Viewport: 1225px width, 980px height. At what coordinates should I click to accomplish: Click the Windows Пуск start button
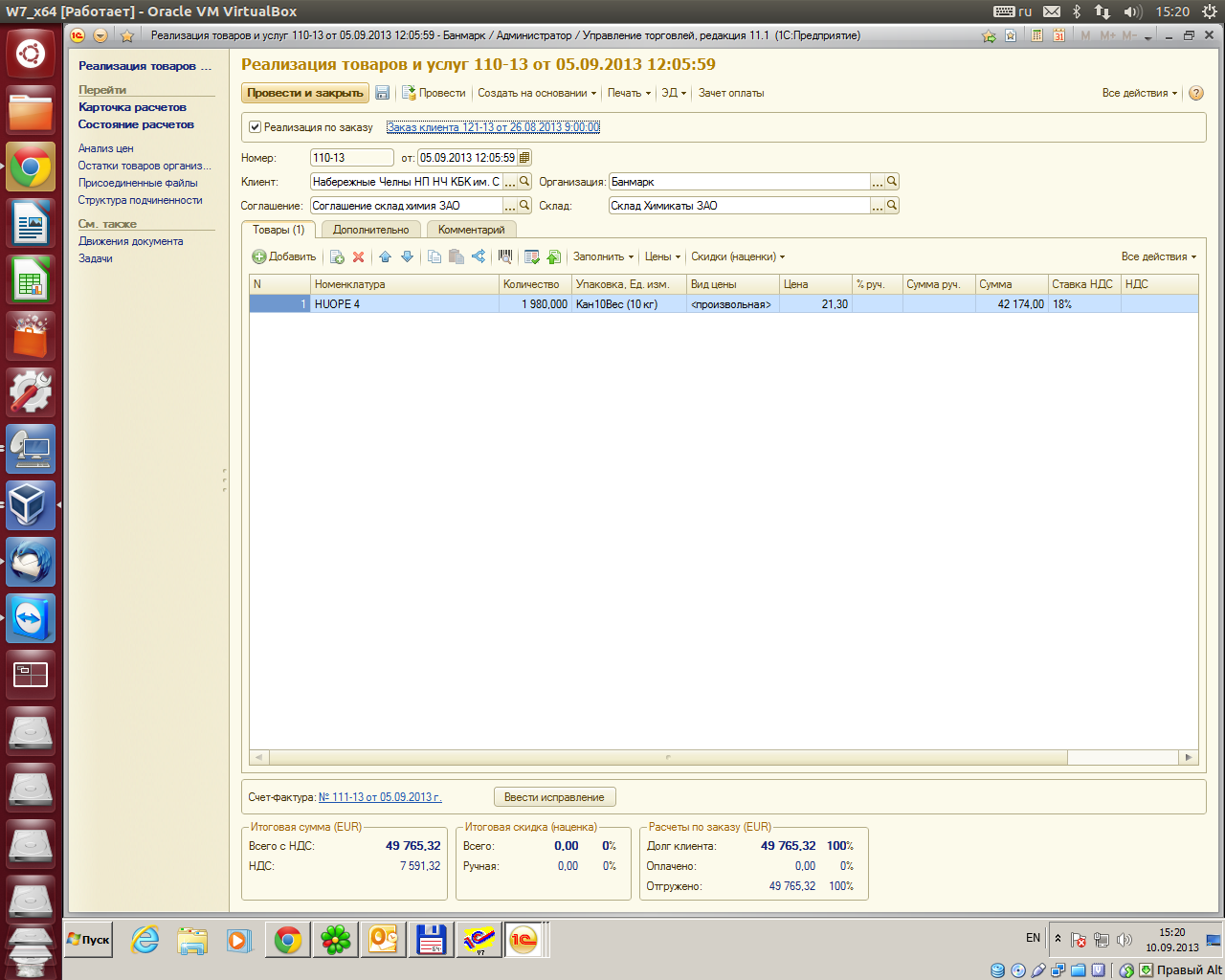(x=88, y=940)
